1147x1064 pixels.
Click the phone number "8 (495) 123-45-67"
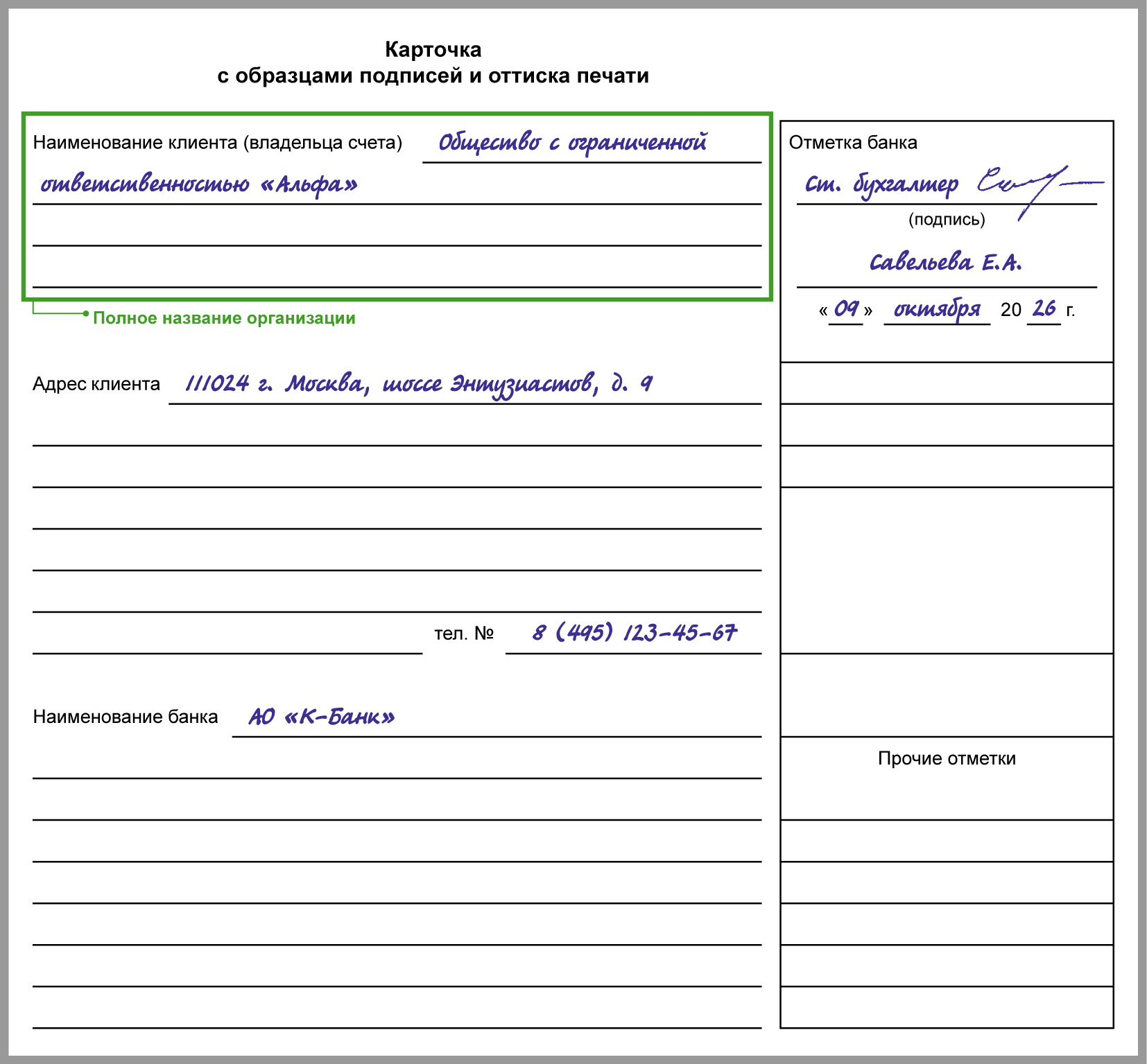pyautogui.click(x=634, y=633)
